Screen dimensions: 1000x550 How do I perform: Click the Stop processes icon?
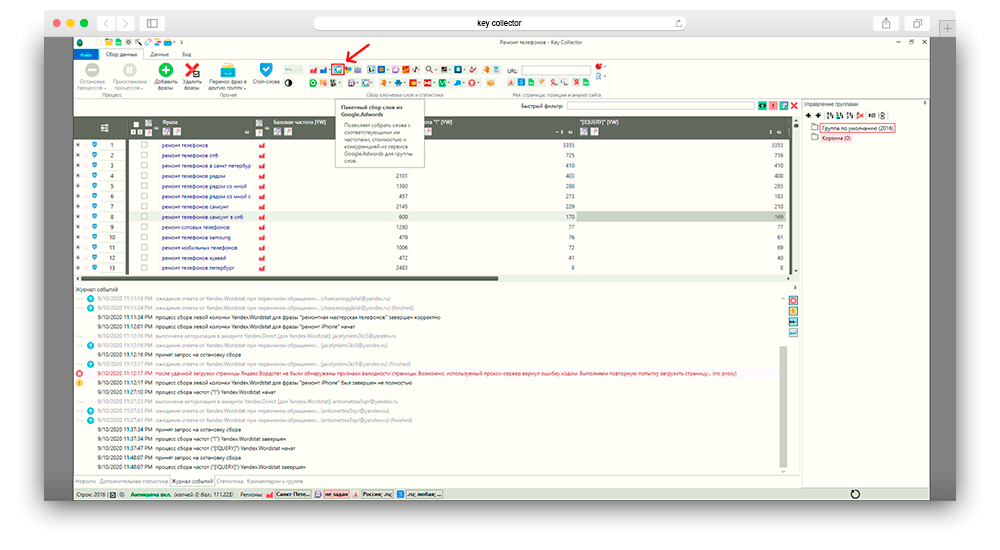92,70
